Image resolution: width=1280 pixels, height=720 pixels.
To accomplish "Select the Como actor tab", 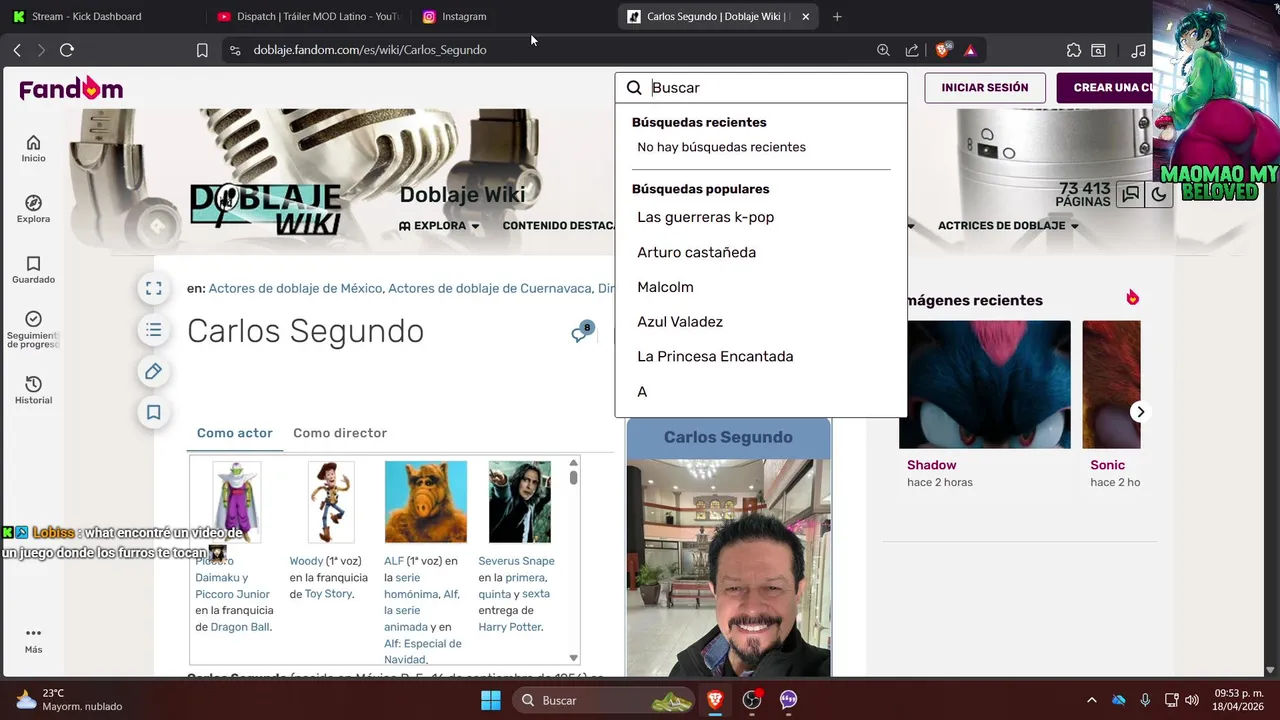I will (235, 433).
